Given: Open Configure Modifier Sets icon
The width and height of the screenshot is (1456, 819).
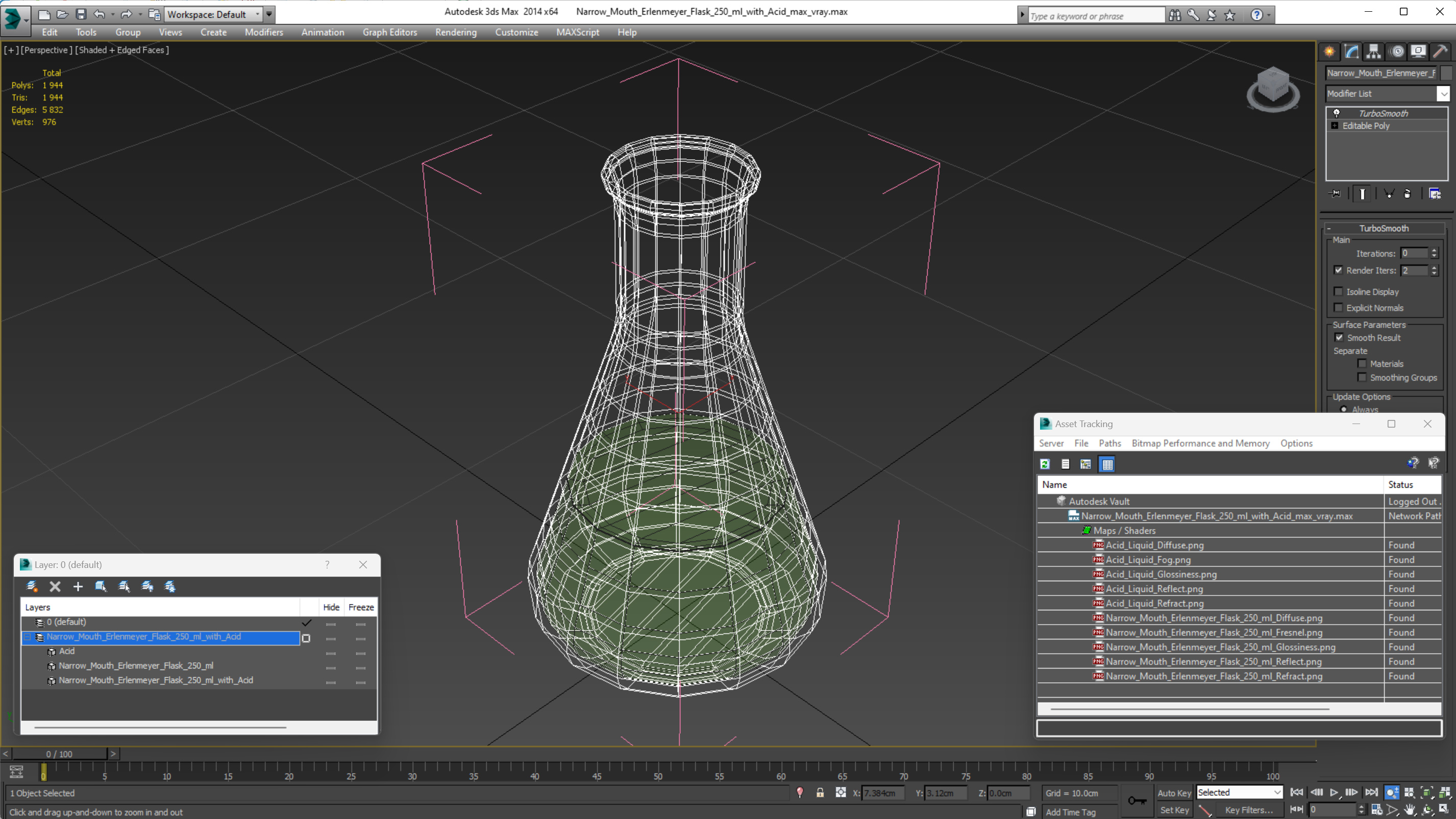Looking at the screenshot, I should point(1435,194).
